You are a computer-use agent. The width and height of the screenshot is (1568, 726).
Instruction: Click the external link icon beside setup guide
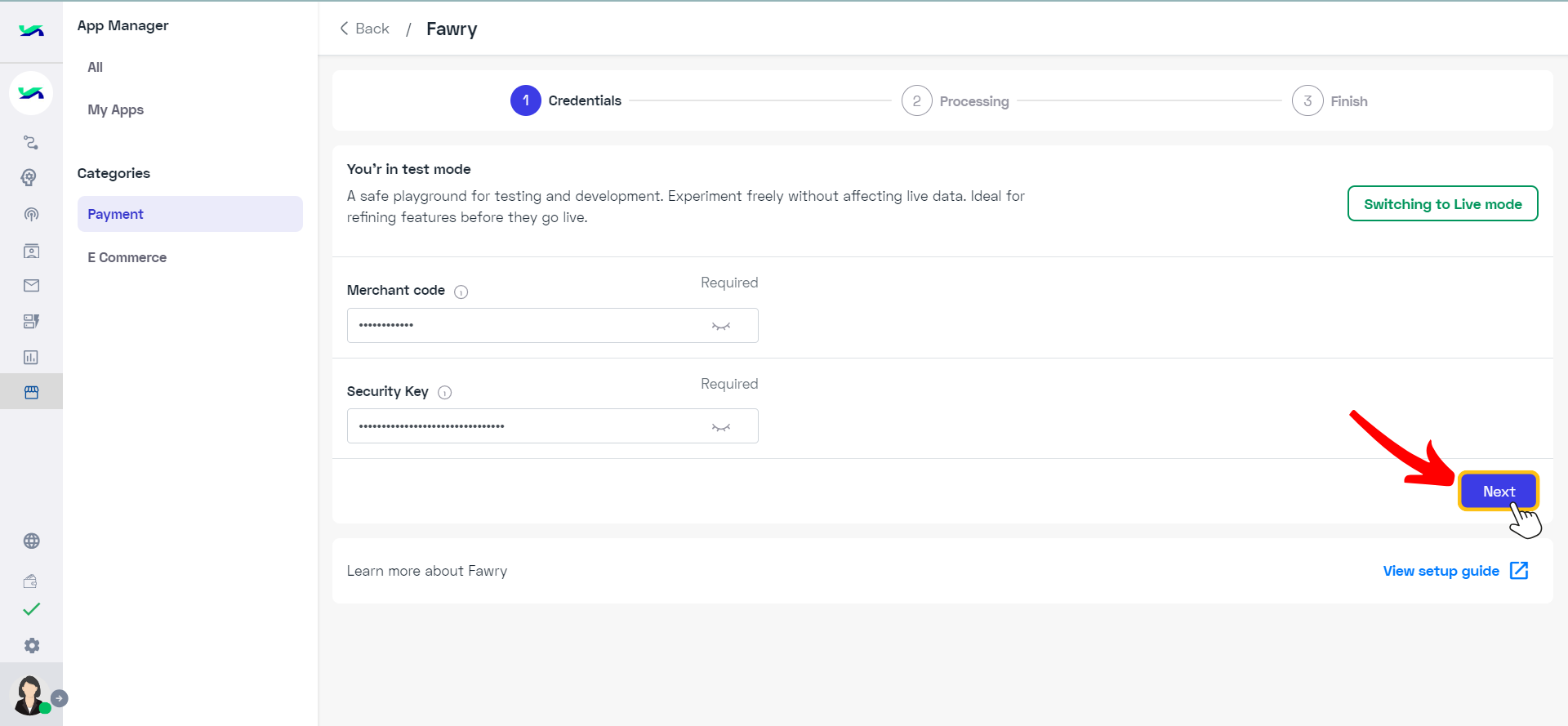[x=1519, y=571]
